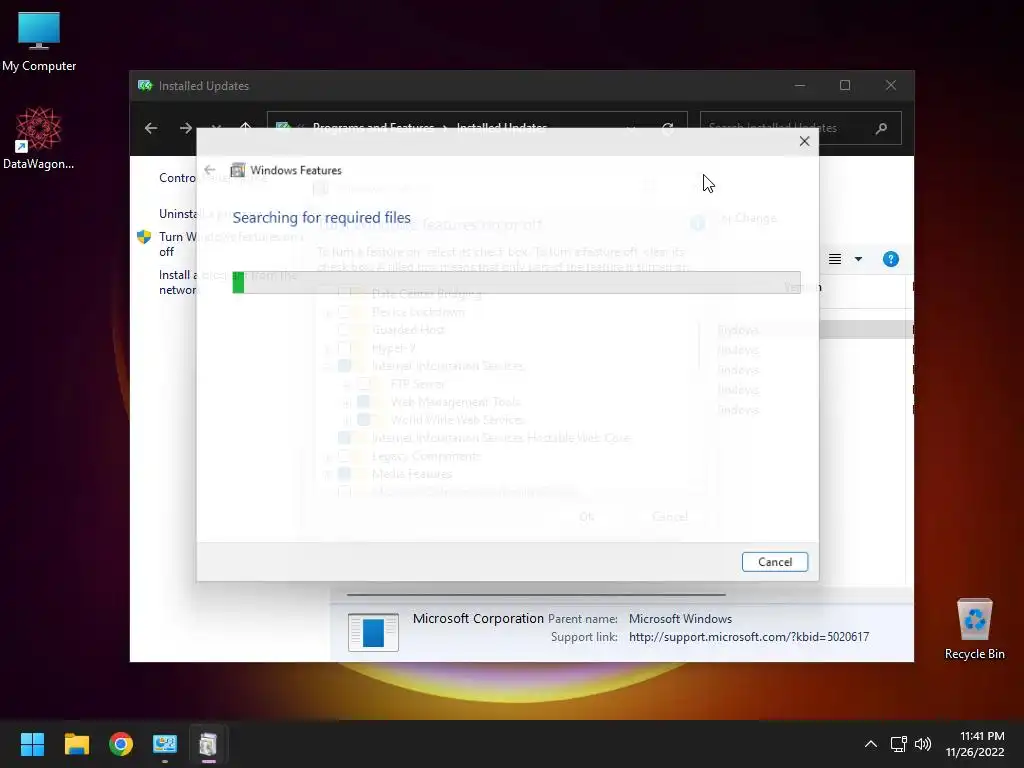Click the Microsoft Corporation update thumbnail

click(x=373, y=632)
